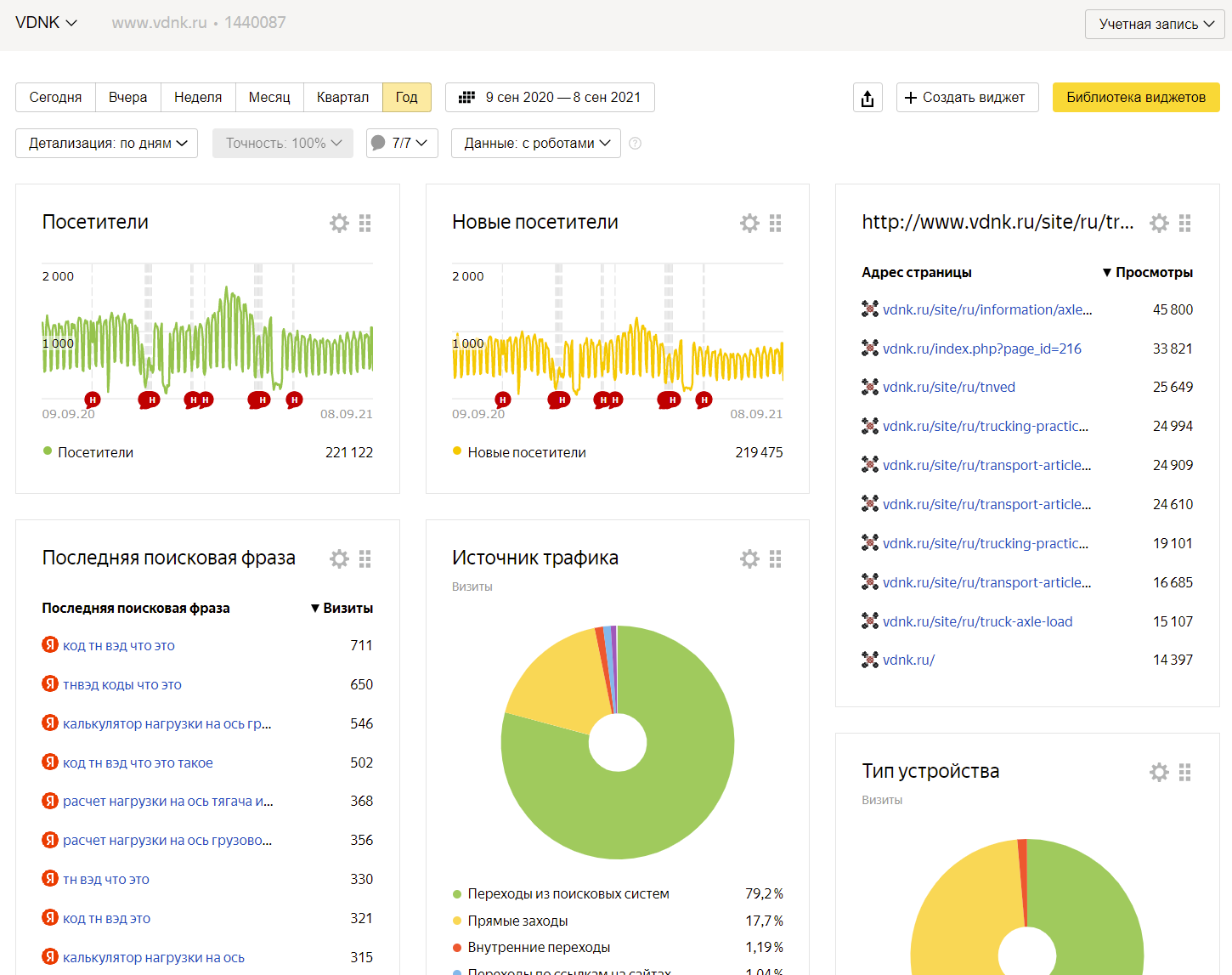Click views value 45 800

[1173, 309]
